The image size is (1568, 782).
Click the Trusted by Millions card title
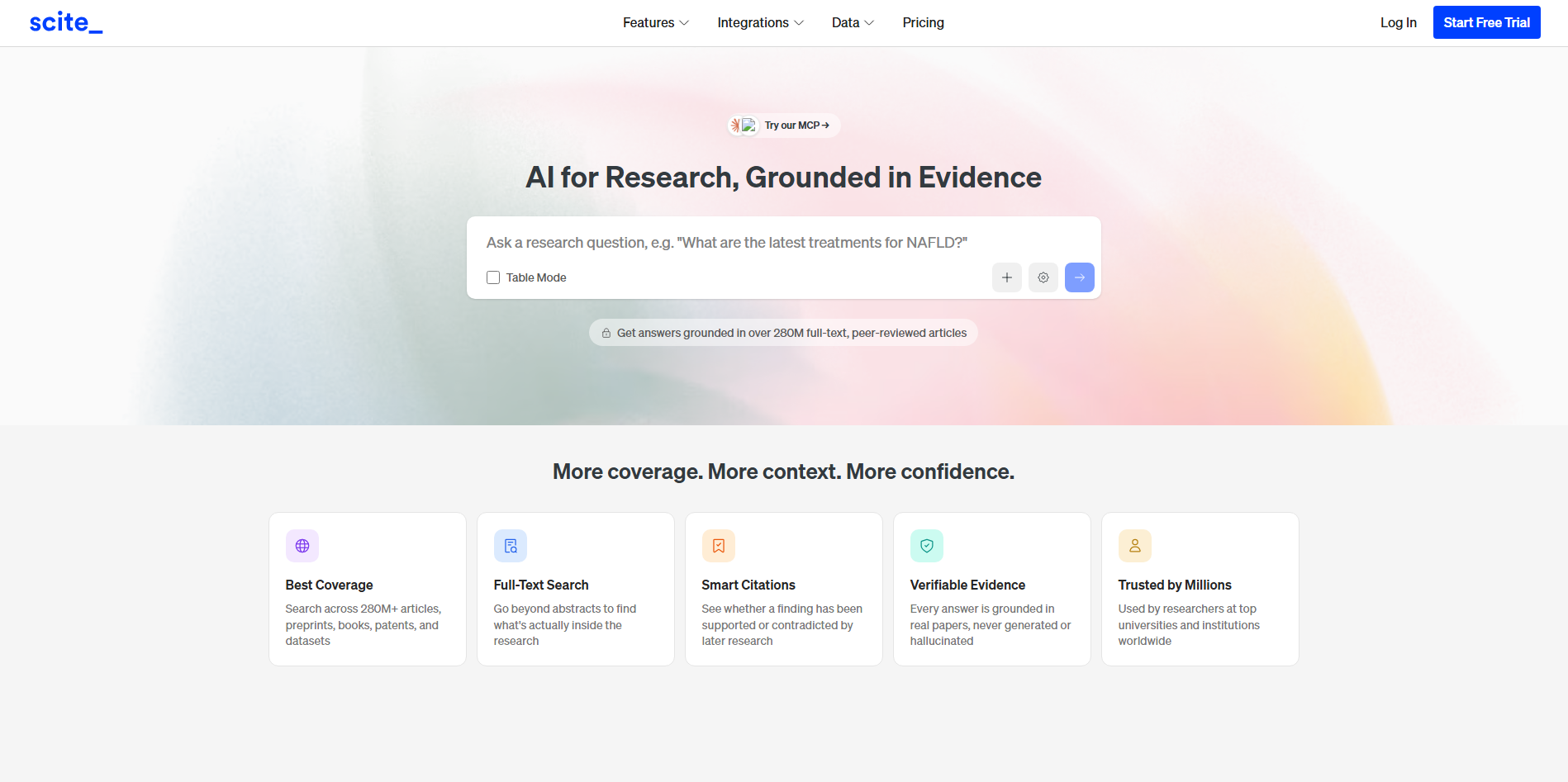click(x=1175, y=585)
